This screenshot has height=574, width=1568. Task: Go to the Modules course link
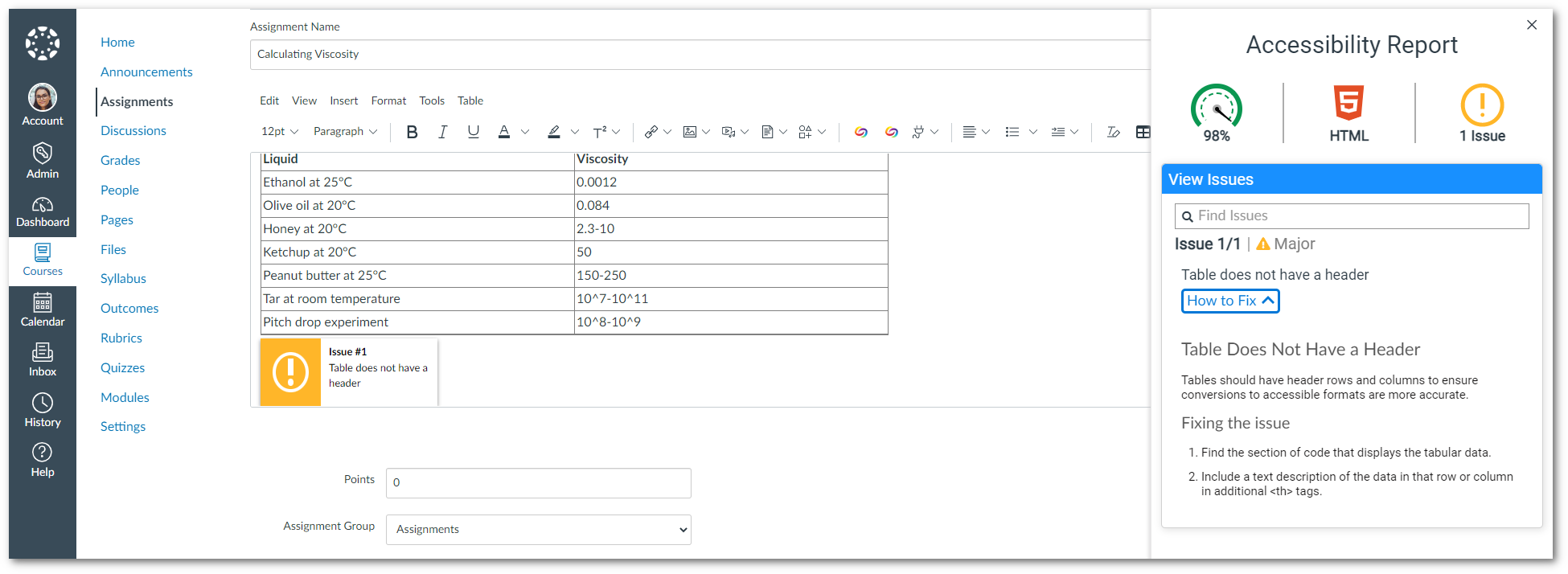point(125,397)
